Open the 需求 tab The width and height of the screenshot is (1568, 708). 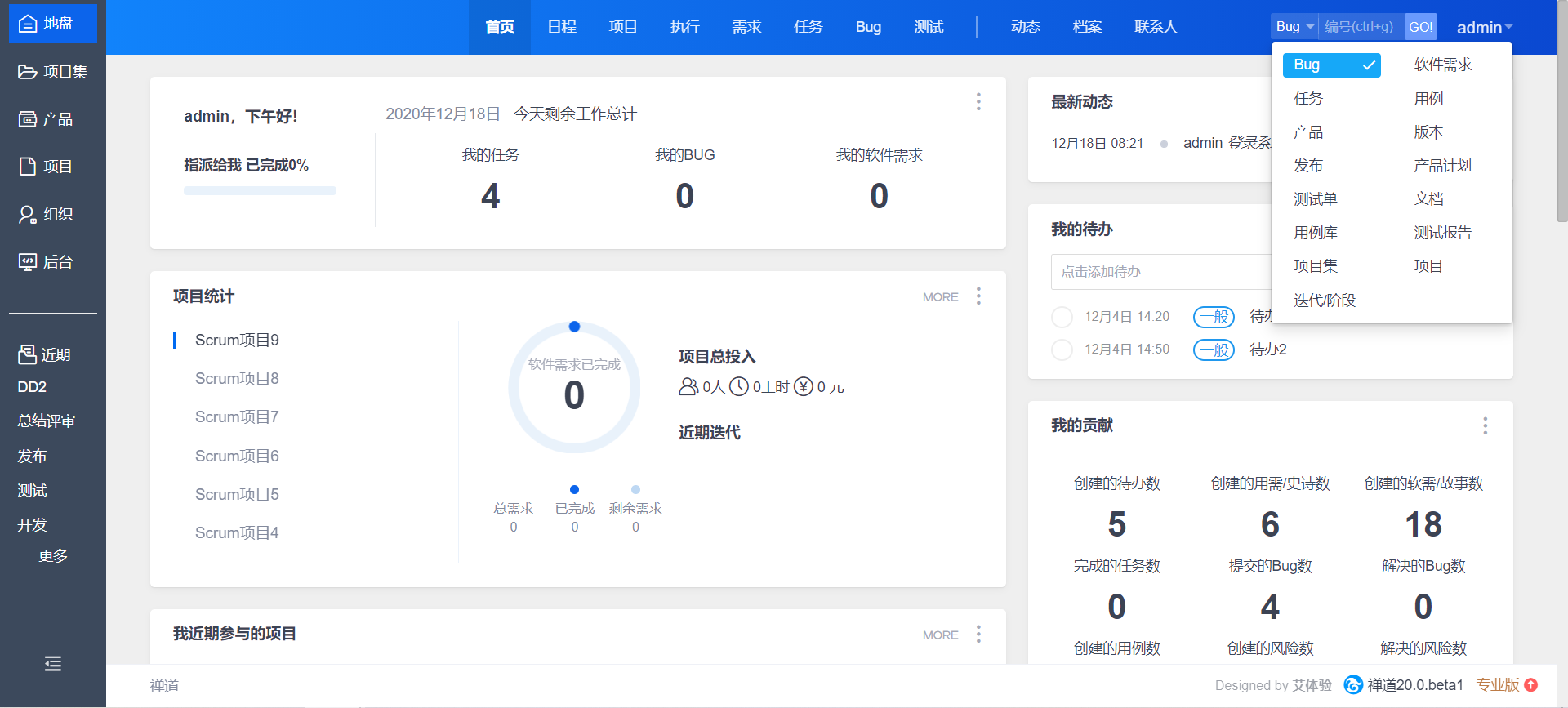[x=746, y=27]
